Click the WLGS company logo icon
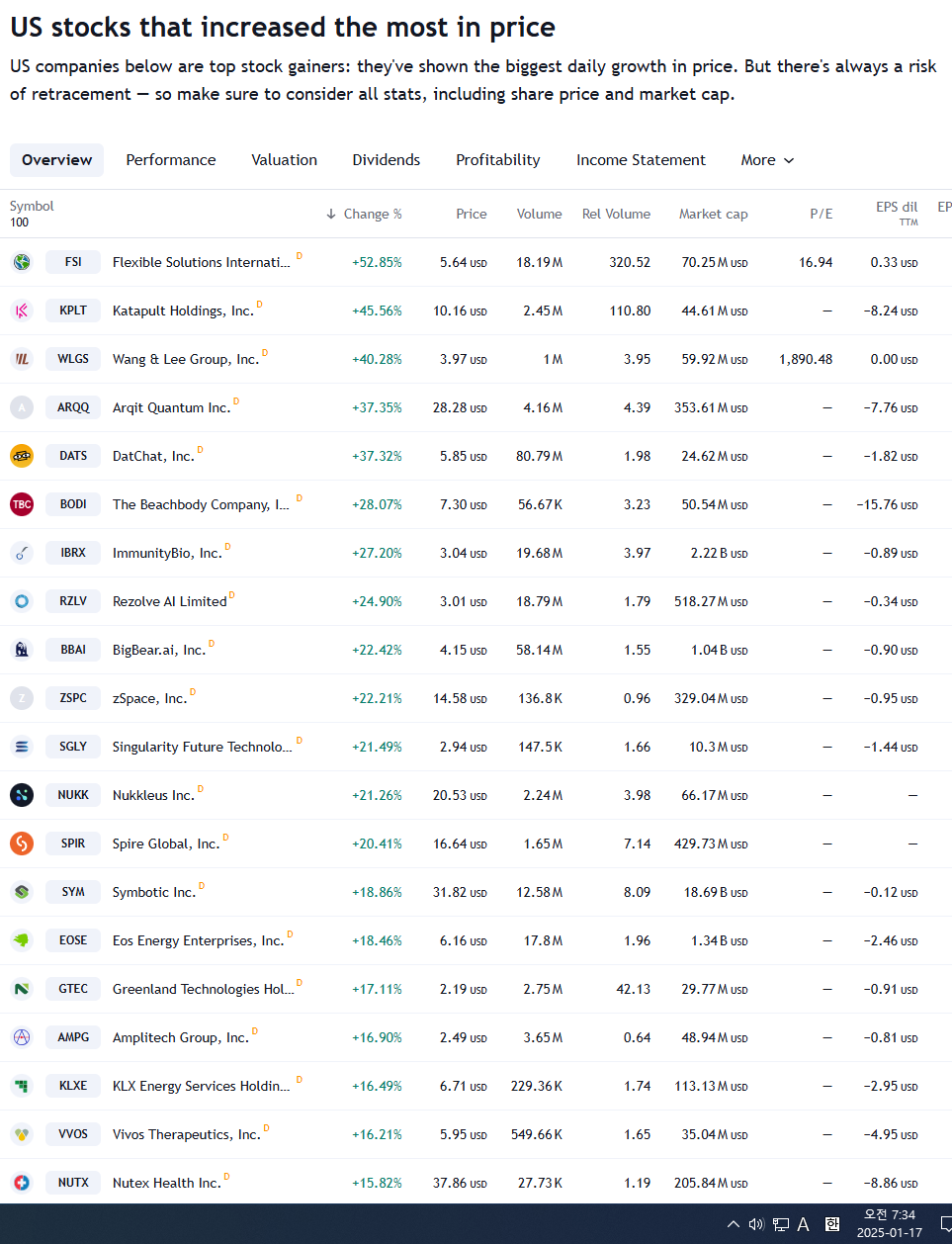 pyautogui.click(x=22, y=359)
